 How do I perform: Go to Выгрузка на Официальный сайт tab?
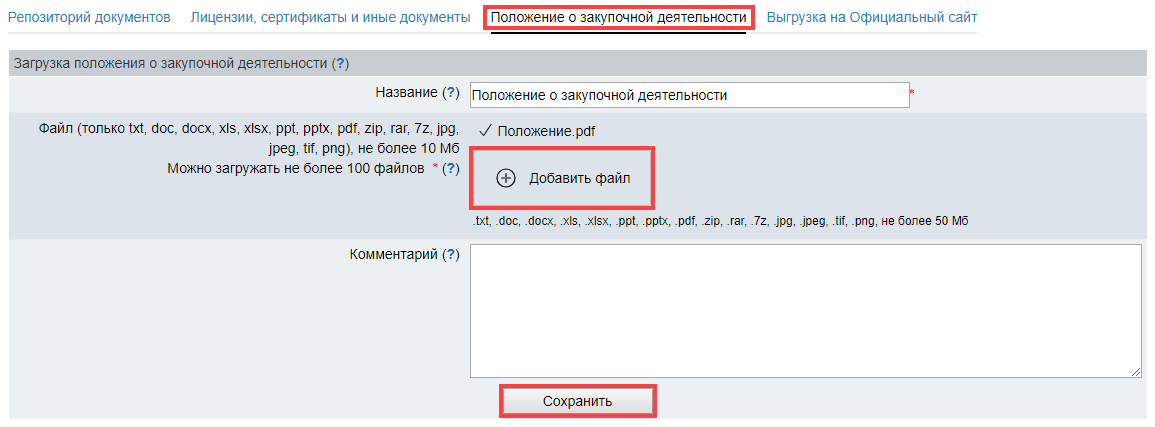point(871,18)
